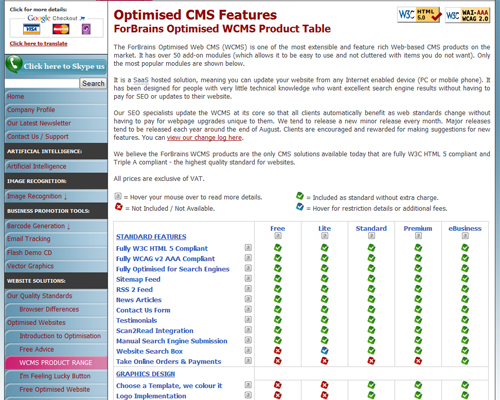Click details icon for Scan2Read Integration row
This screenshot has height=400, width=500.
click(248, 330)
